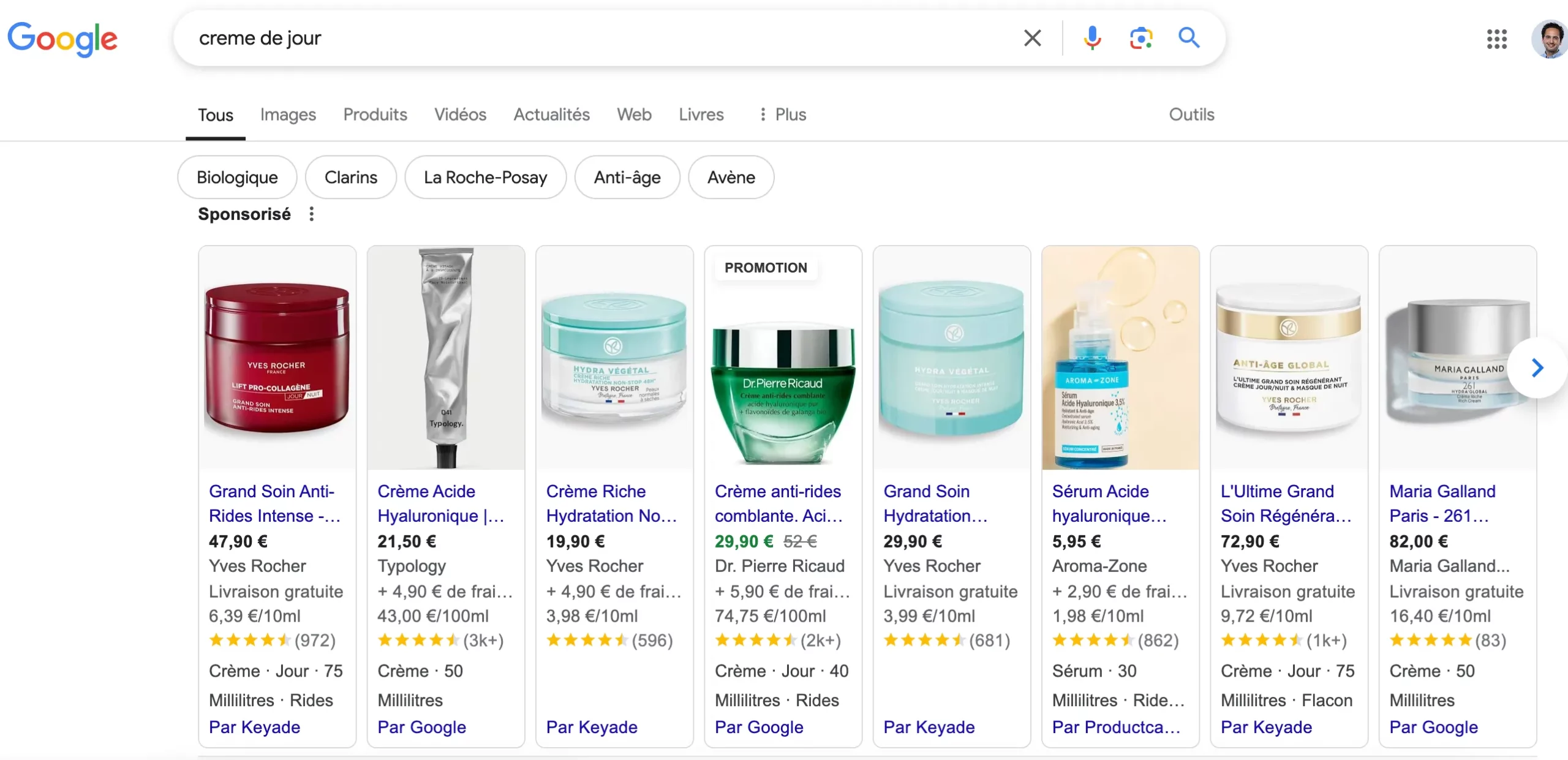
Task: Open the Hydra Végétal Crème Riche jar image
Action: click(614, 358)
